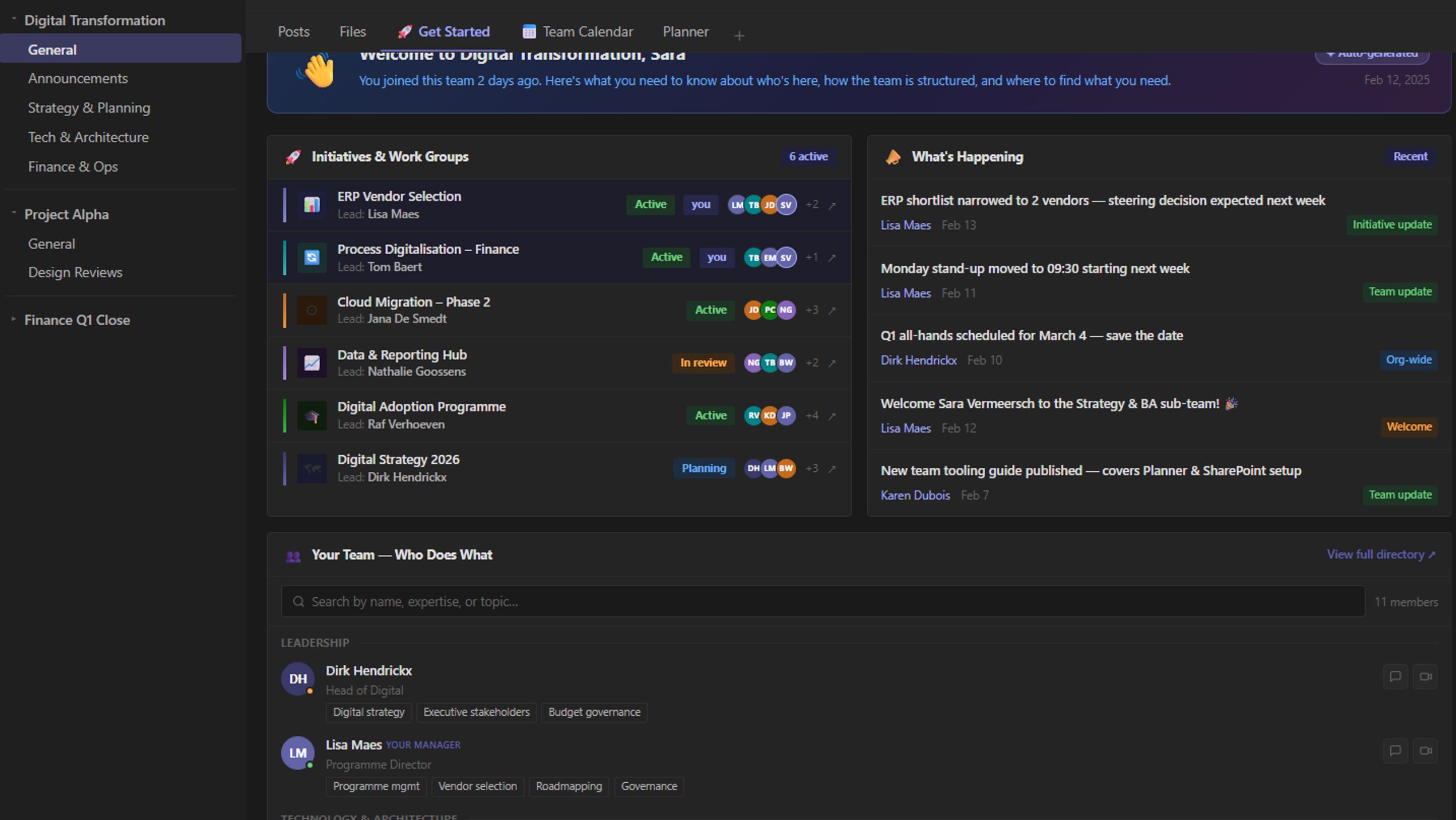Collapse the Digital Transformation team
This screenshot has height=820, width=1456.
tap(14, 19)
